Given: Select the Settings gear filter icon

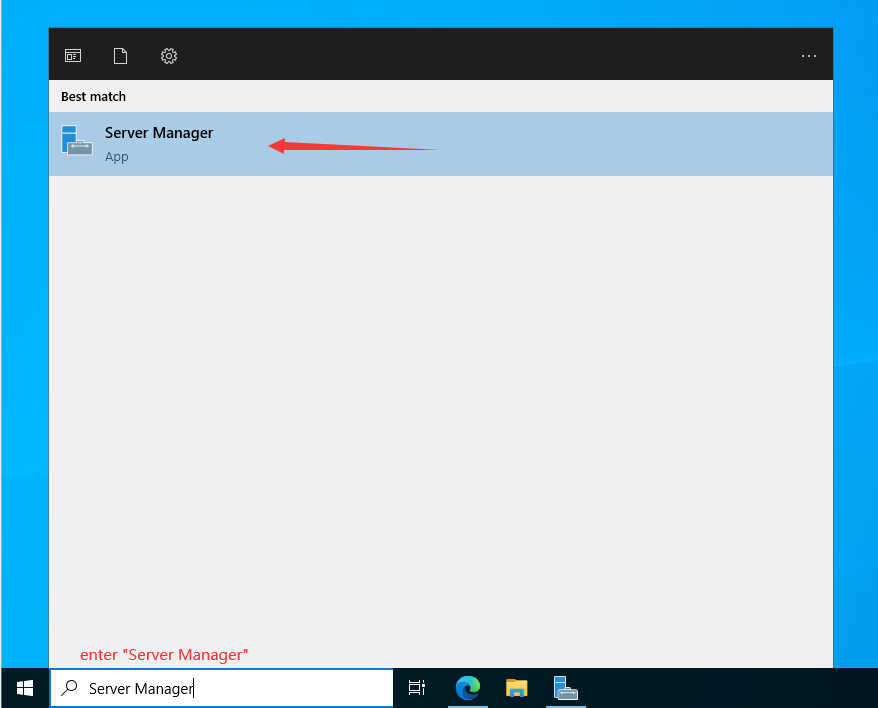Looking at the screenshot, I should click(169, 56).
